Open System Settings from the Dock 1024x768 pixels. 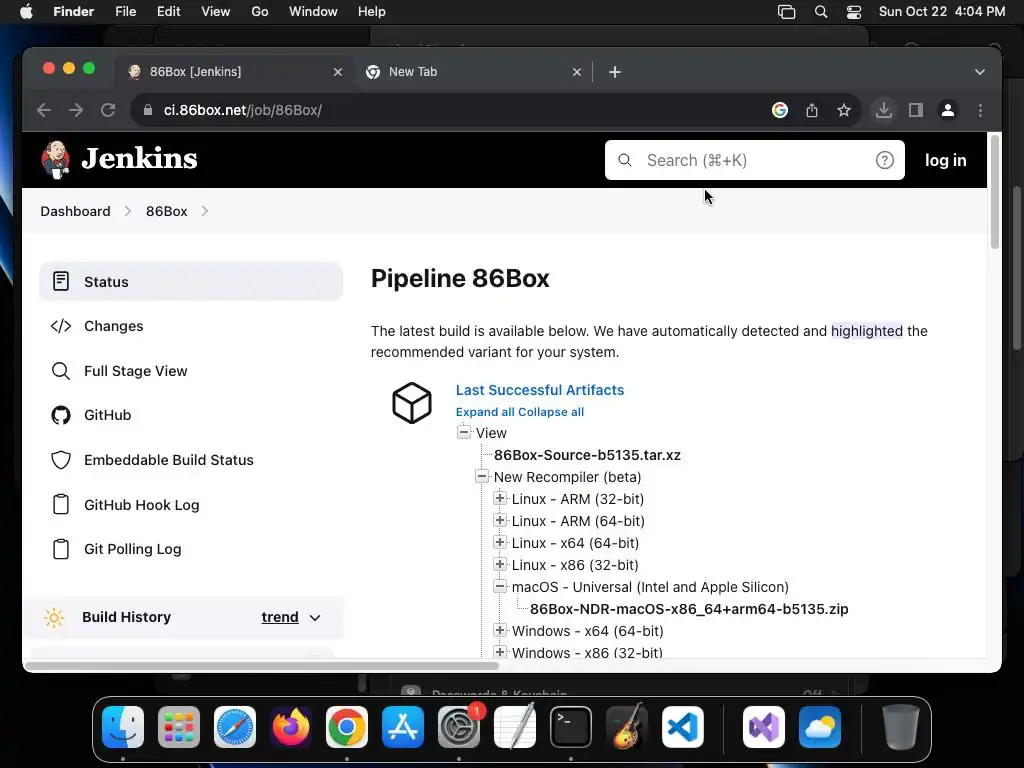459,727
